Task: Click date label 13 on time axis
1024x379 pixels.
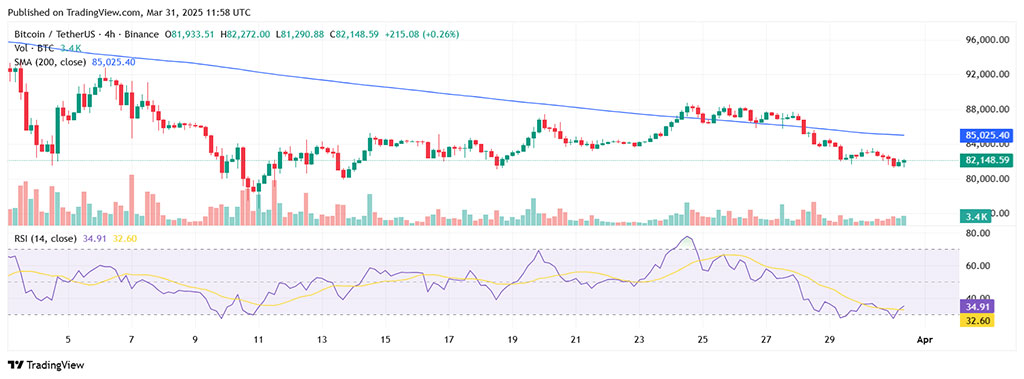Action: (x=322, y=340)
